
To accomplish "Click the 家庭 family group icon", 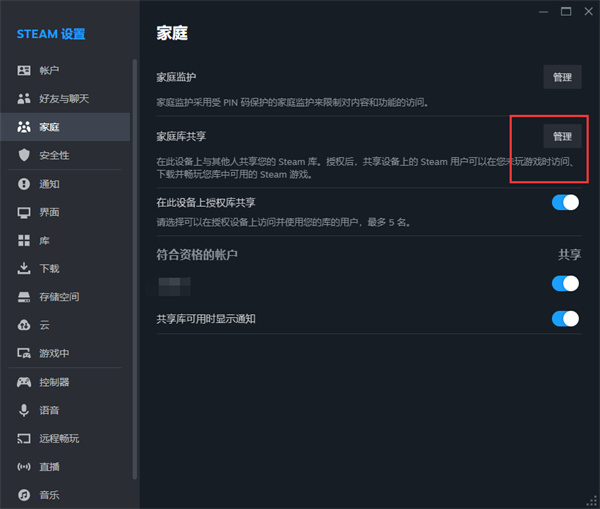I will pyautogui.click(x=24, y=127).
